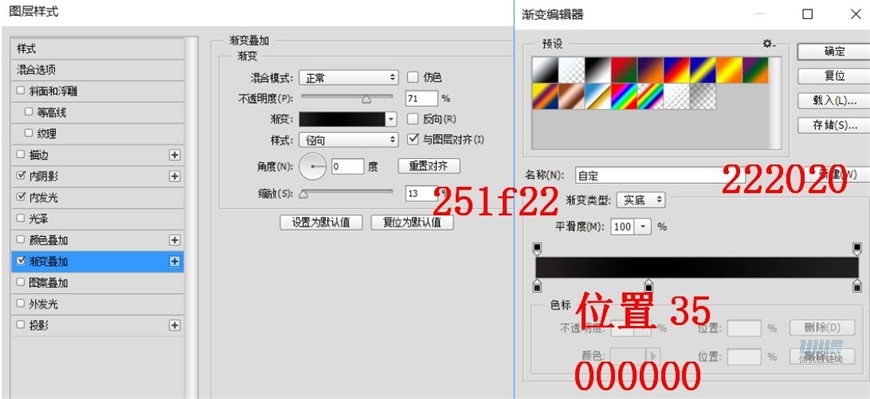Open the 渐变类型 dropdown showing 实底
The height and width of the screenshot is (399, 870).
point(641,200)
